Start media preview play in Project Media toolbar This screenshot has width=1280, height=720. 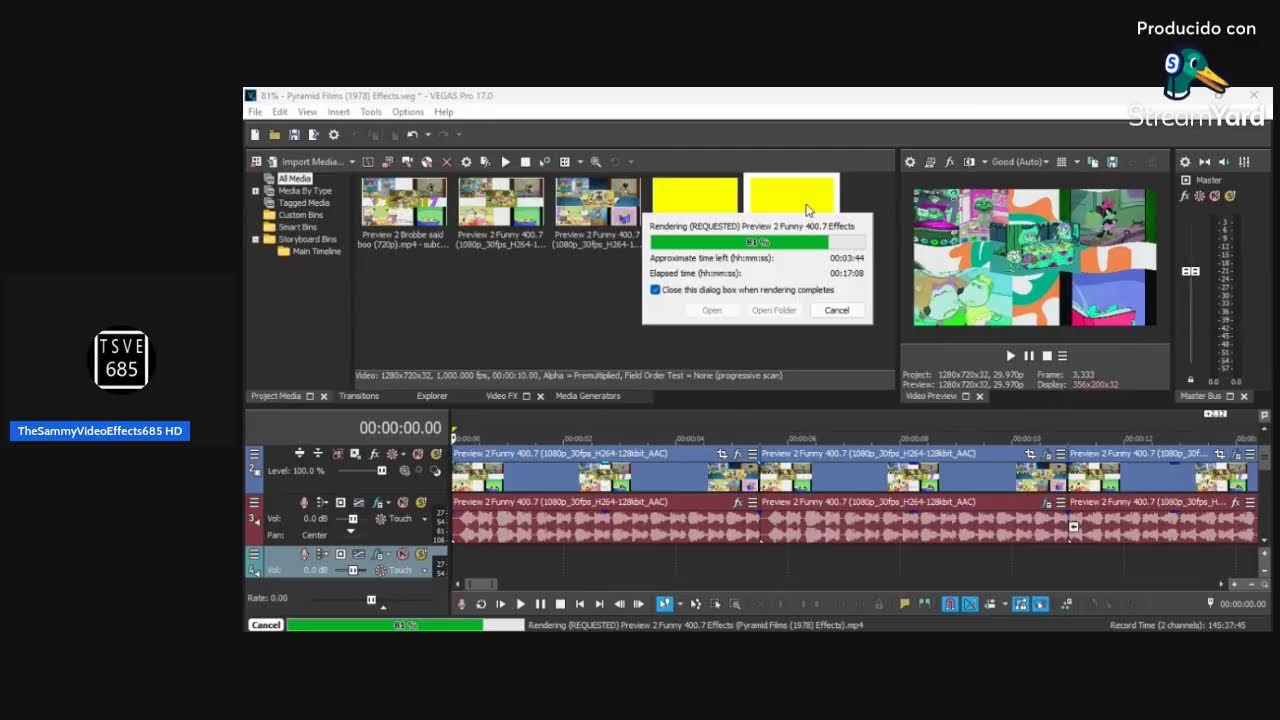click(x=505, y=162)
